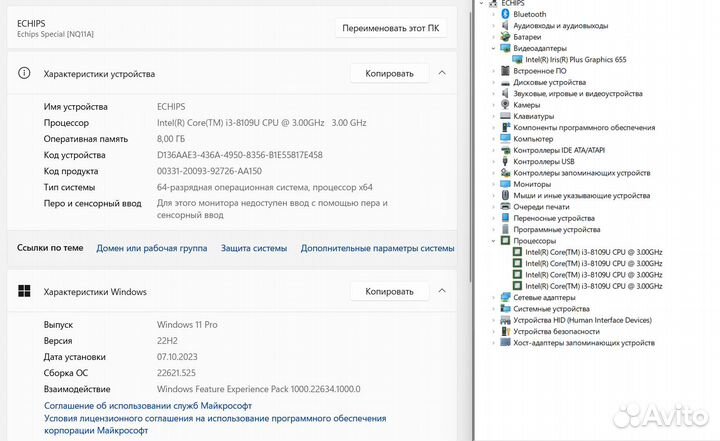Click the icon next to Переносные устройства
The width and height of the screenshot is (720, 441).
506,218
